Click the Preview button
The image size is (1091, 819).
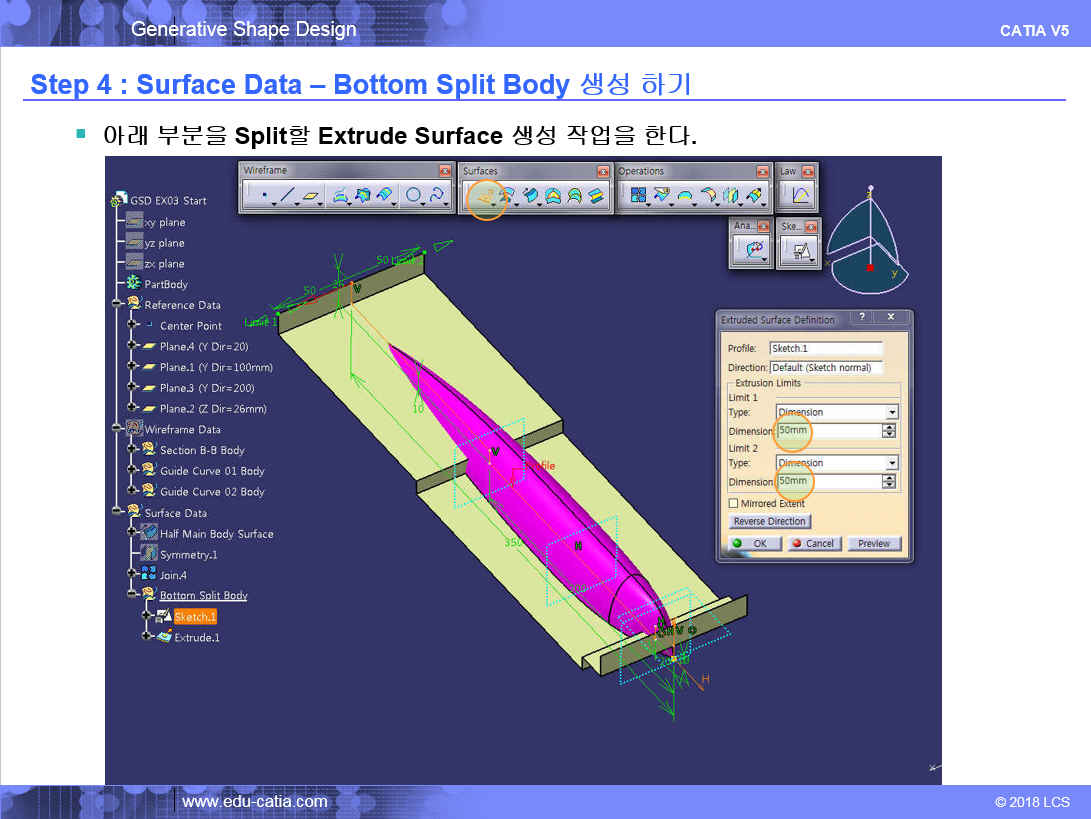874,544
